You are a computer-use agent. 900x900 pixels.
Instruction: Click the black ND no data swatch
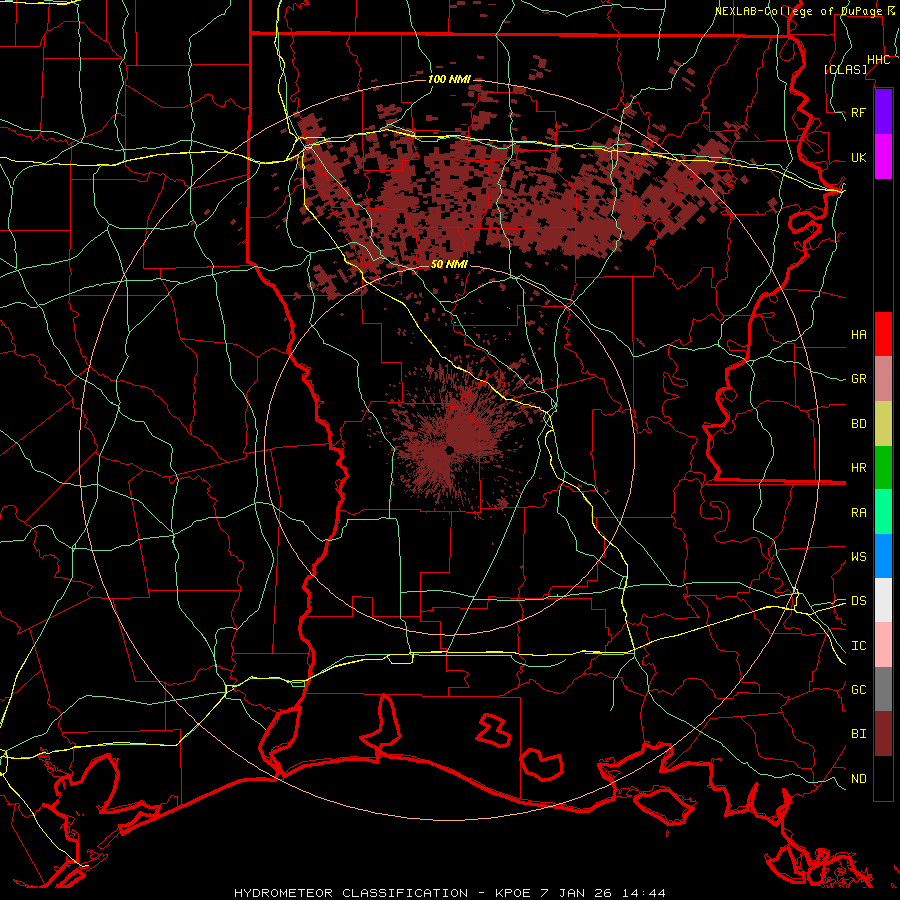[883, 778]
